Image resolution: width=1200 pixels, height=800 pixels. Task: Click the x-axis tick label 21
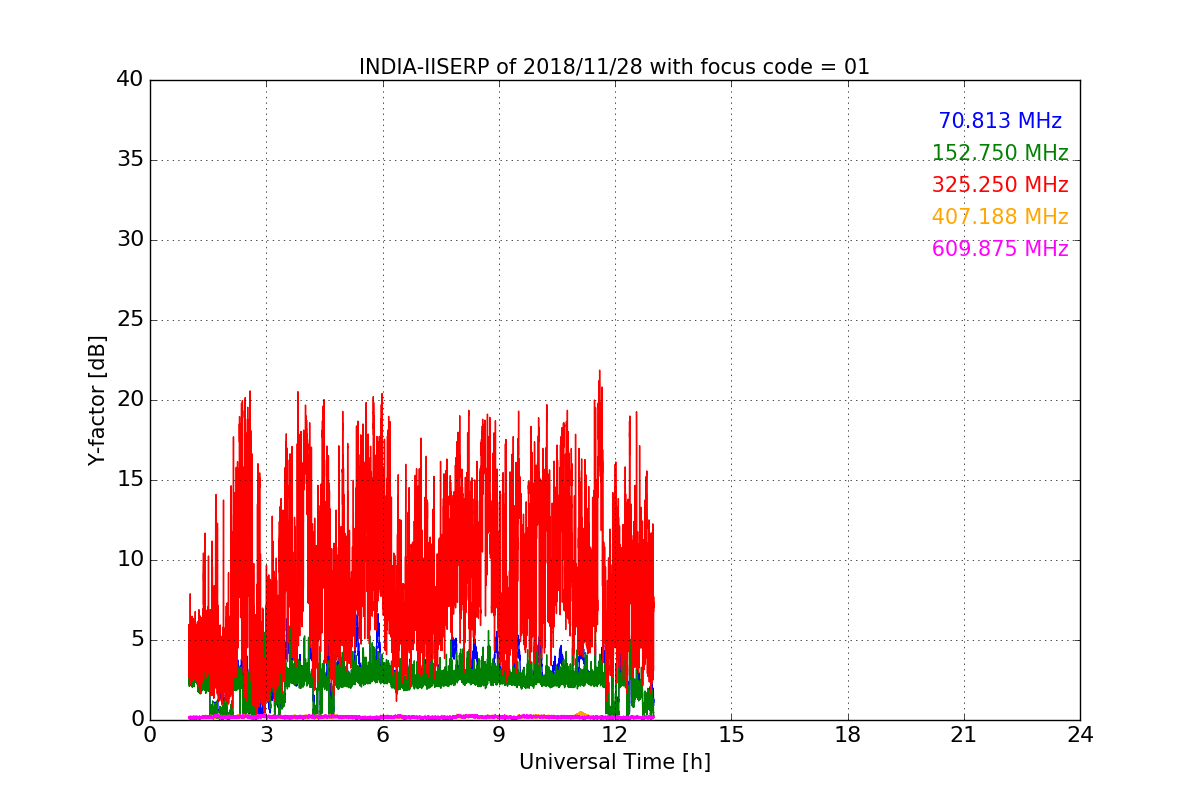click(x=964, y=735)
